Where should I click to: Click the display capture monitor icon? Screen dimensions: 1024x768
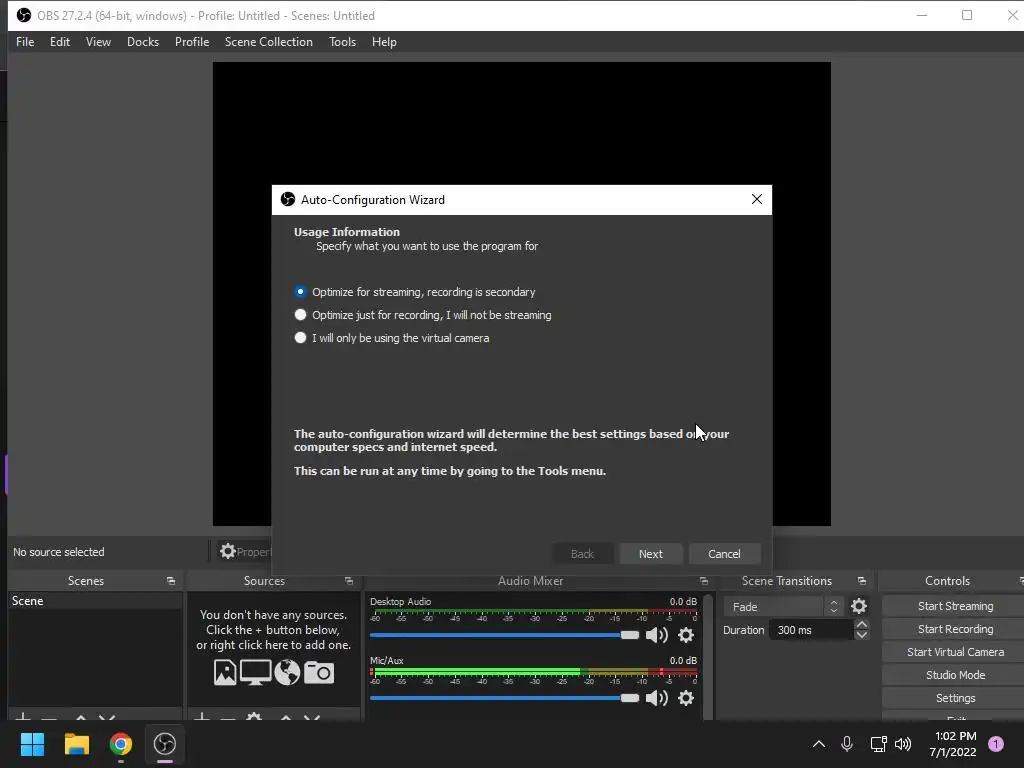point(255,673)
